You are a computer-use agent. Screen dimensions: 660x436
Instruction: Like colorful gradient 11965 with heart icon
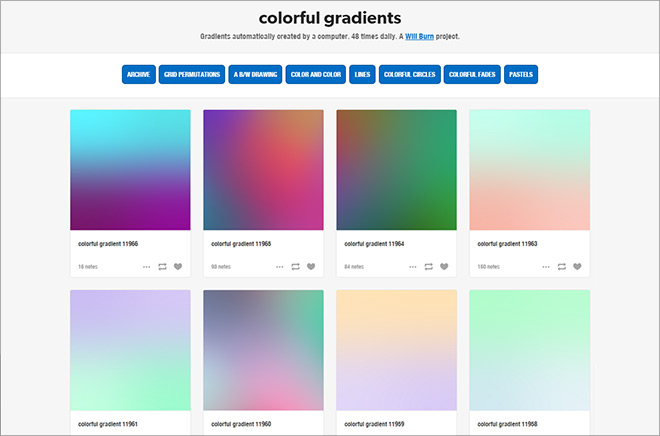[x=311, y=266]
